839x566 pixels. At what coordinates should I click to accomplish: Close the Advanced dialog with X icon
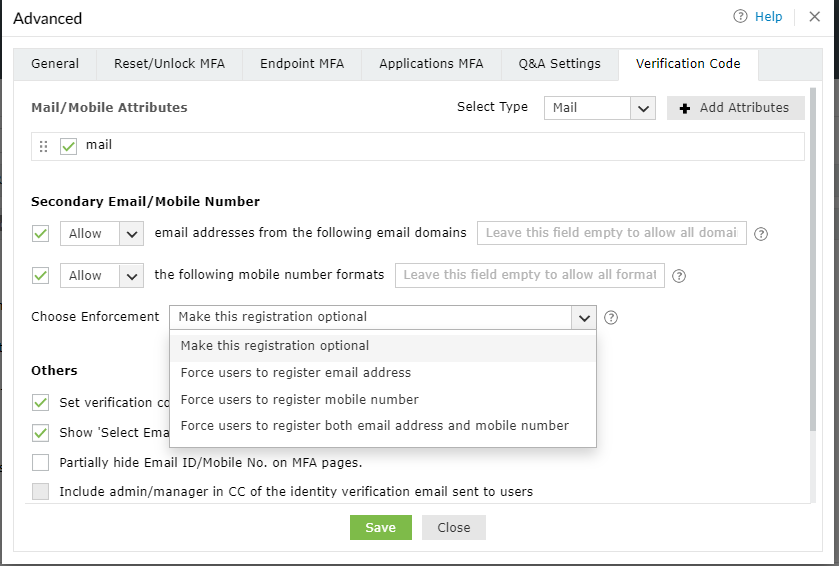[x=814, y=17]
